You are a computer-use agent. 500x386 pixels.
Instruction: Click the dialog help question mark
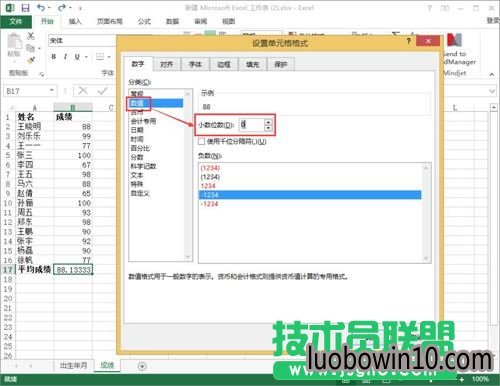point(409,41)
